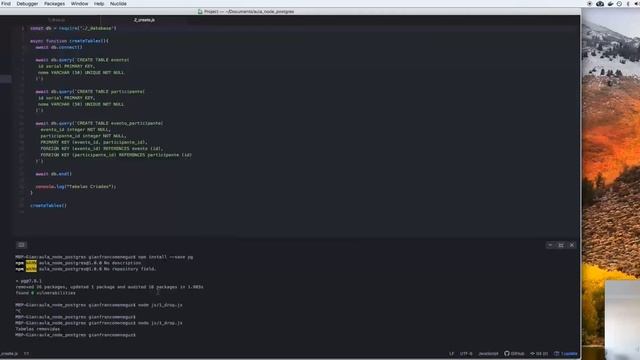Switch to the 2_create.js editor tab
The height and width of the screenshot is (360, 640).
144,20
